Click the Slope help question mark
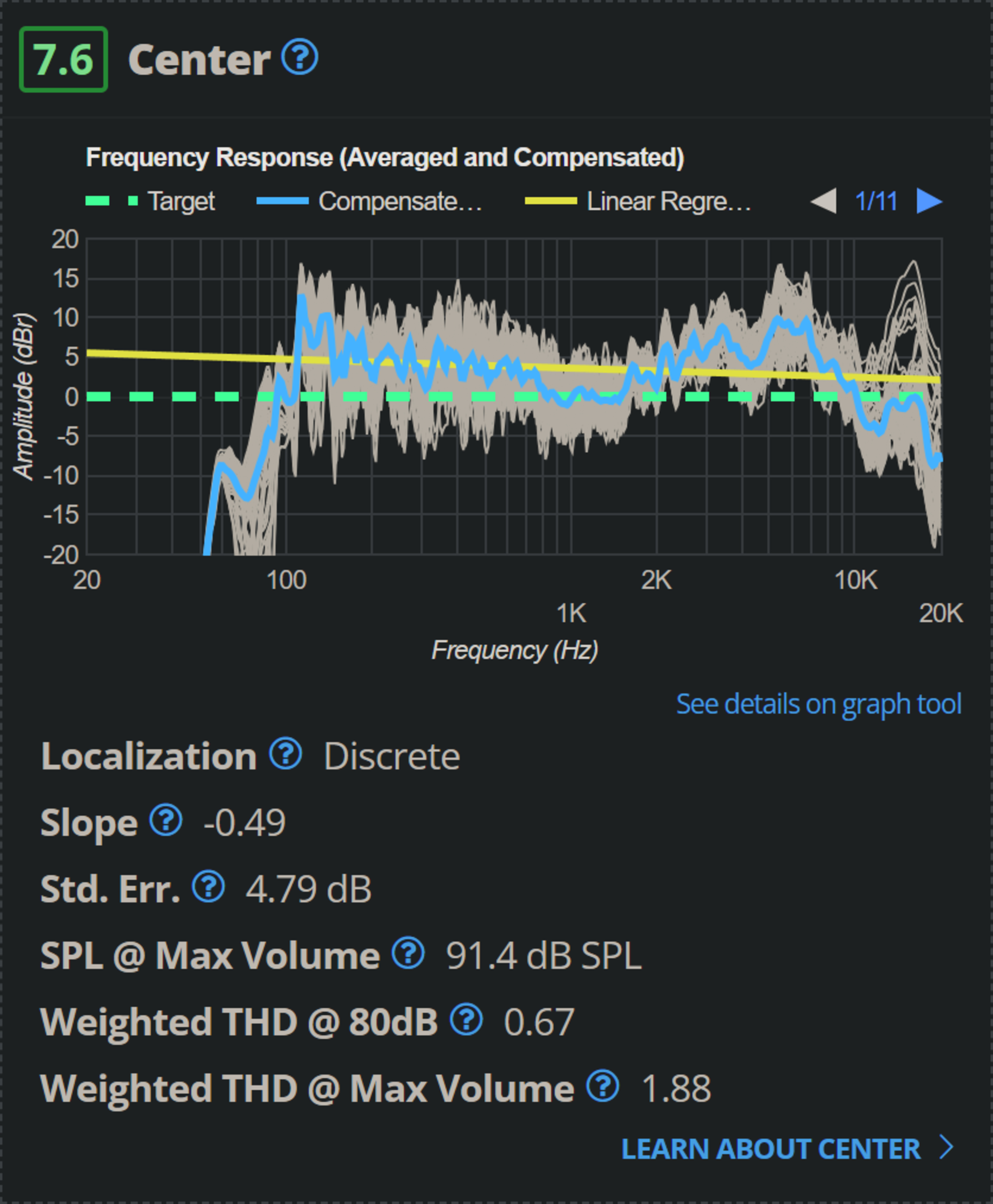993x1204 pixels. [x=166, y=820]
